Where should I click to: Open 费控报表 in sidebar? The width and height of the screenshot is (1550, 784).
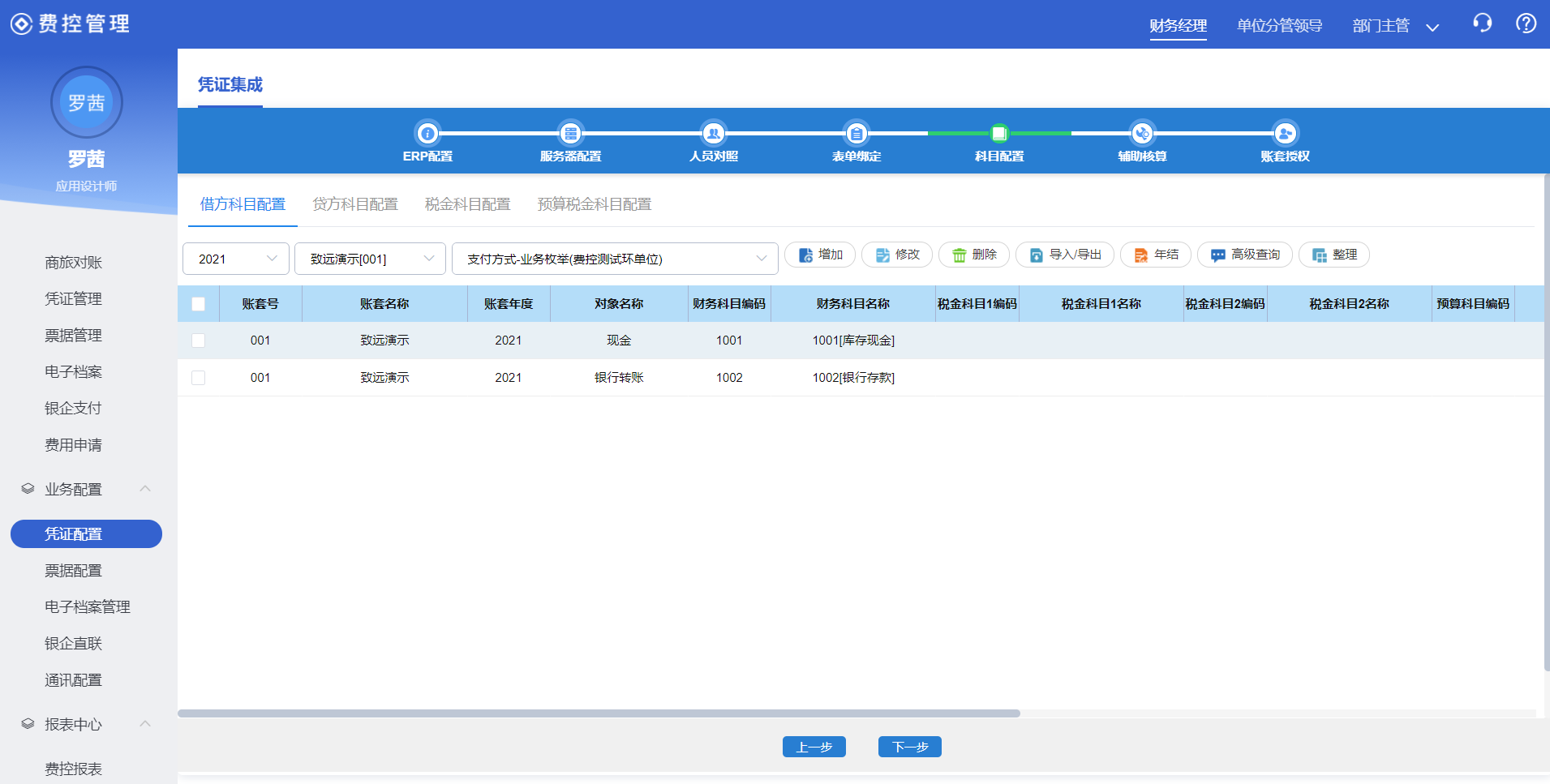tap(74, 769)
